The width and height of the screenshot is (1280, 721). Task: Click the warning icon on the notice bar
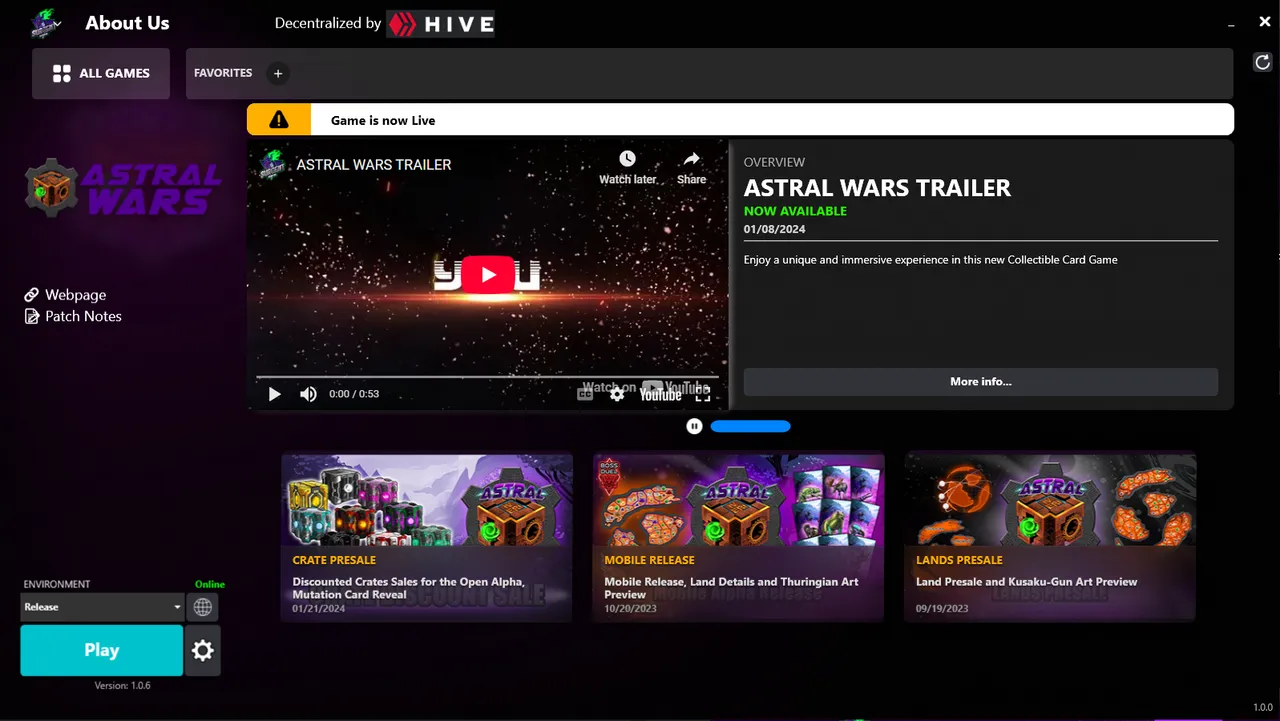[279, 120]
